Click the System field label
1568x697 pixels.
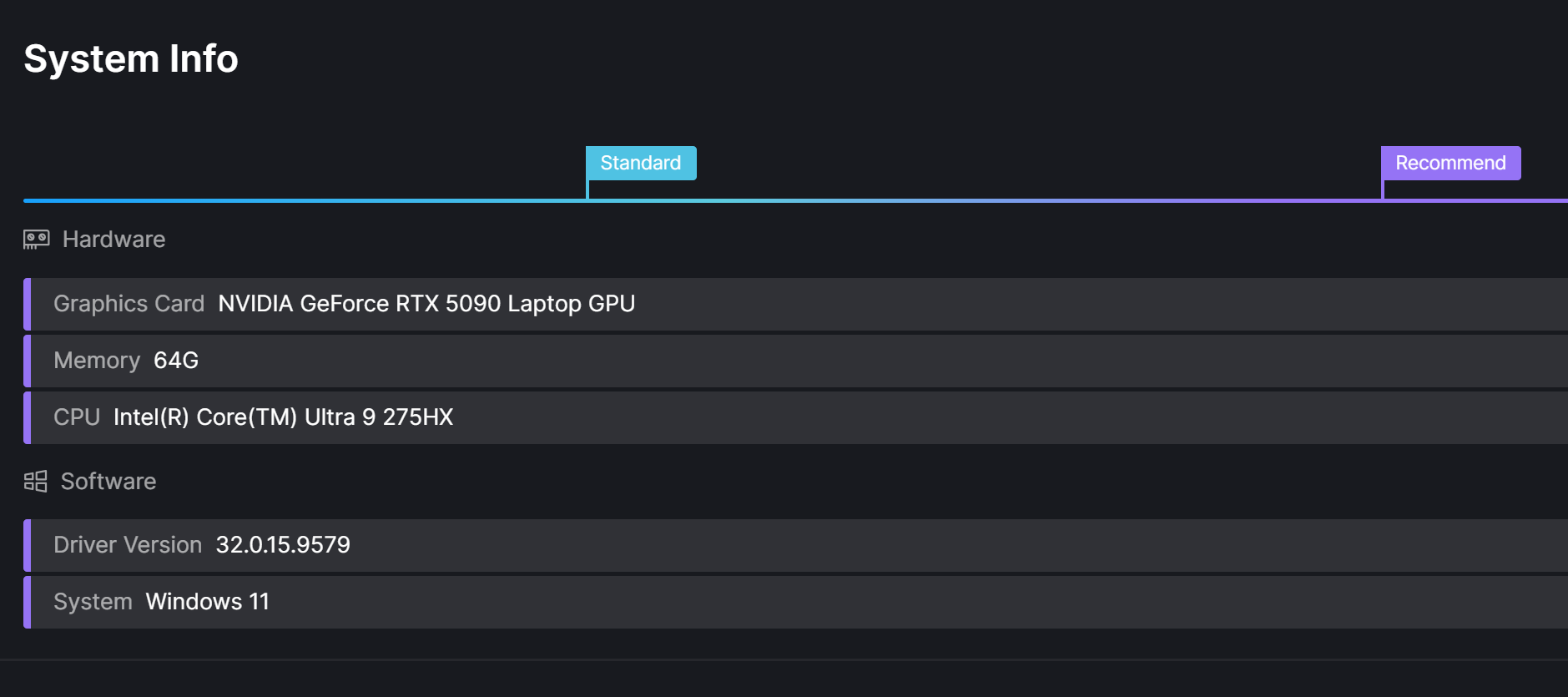point(93,602)
